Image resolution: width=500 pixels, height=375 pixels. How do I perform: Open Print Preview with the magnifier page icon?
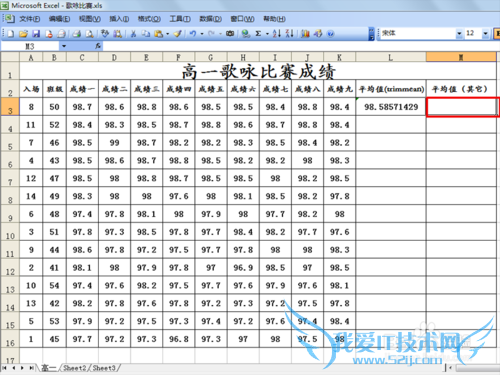click(89, 34)
